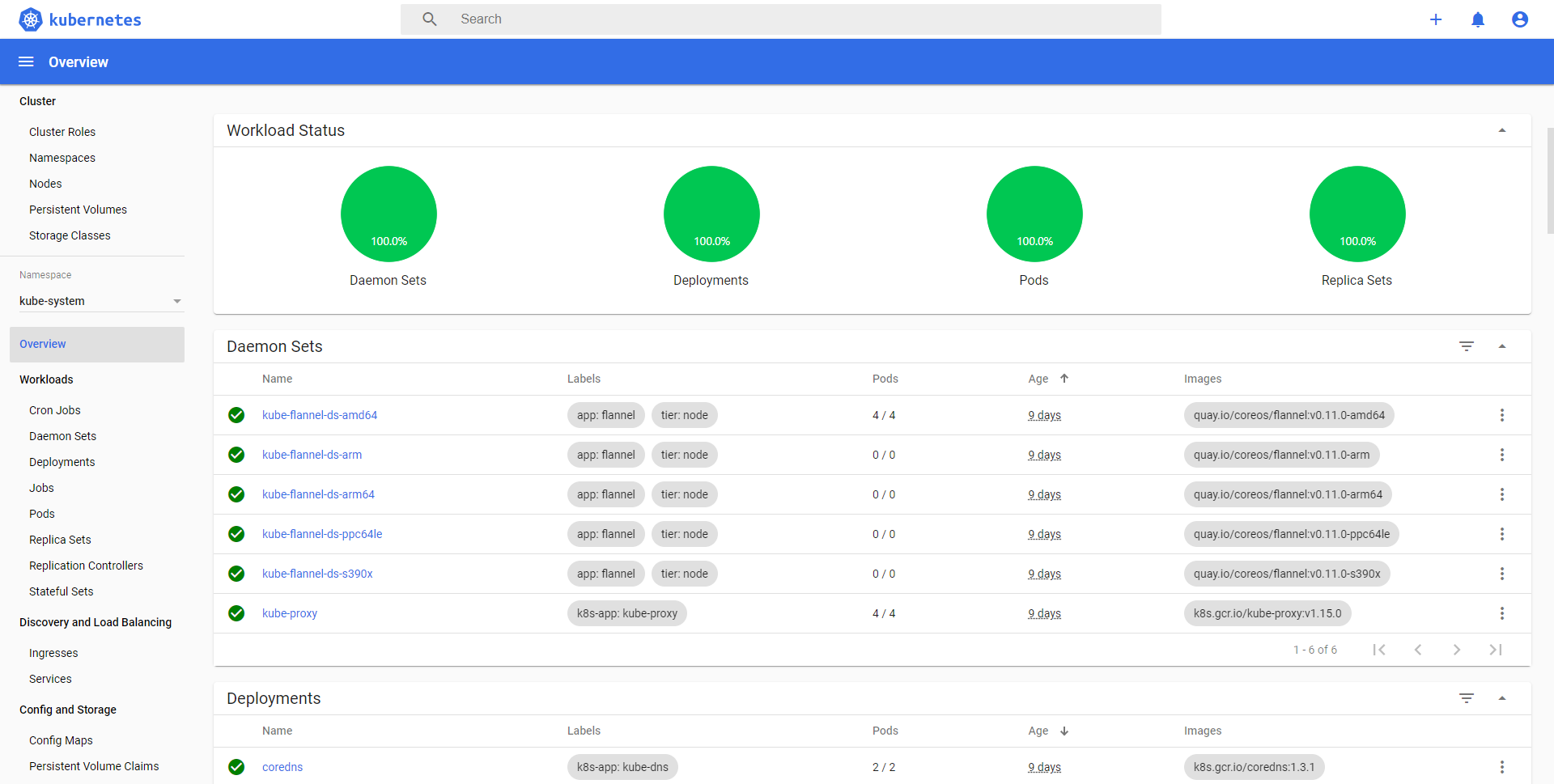Viewport: 1554px width, 784px height.
Task: Open actions menu for kube-proxy
Action: point(1502,613)
